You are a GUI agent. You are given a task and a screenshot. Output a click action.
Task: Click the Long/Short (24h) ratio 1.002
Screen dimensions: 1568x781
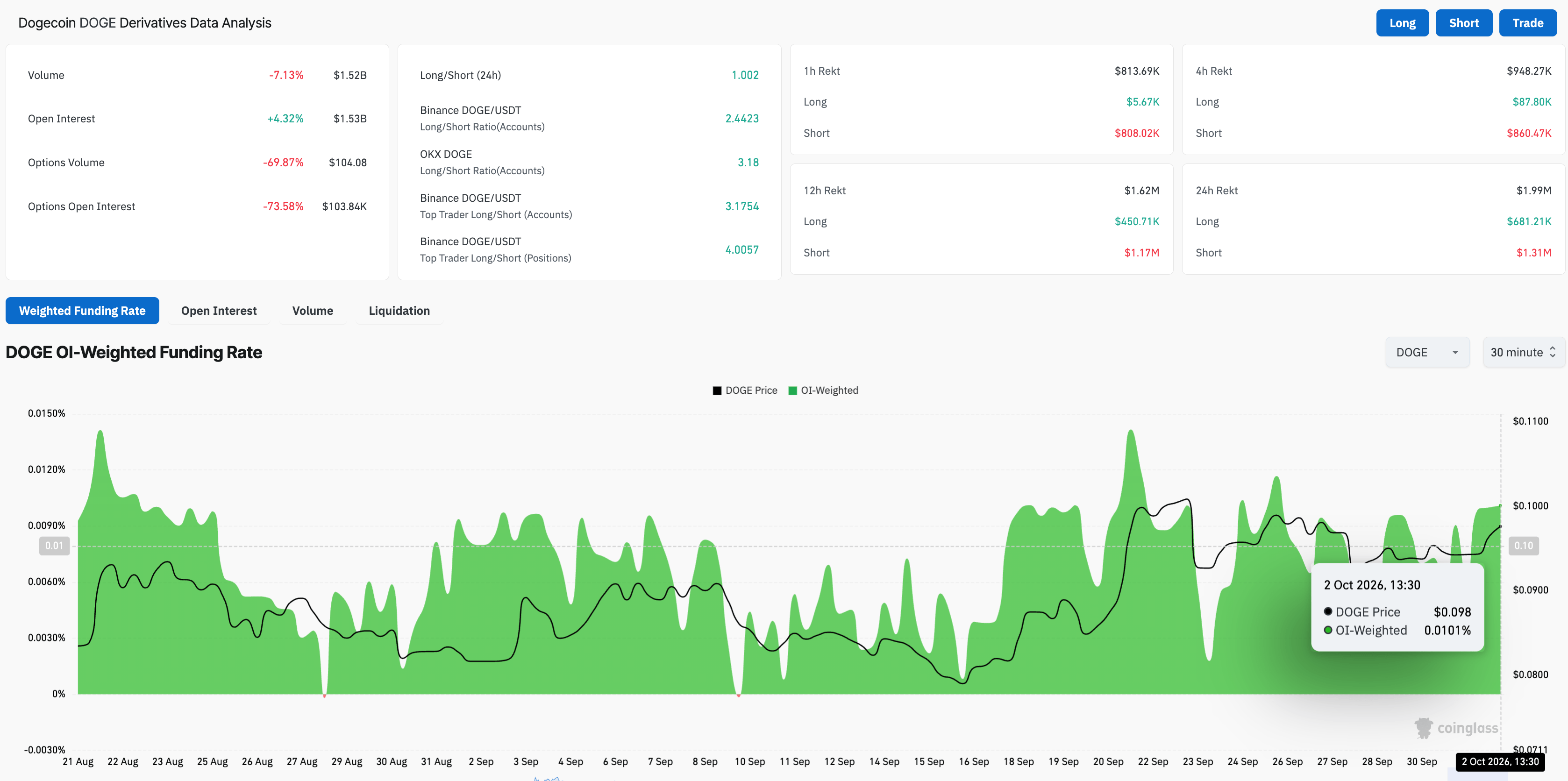[x=745, y=75]
